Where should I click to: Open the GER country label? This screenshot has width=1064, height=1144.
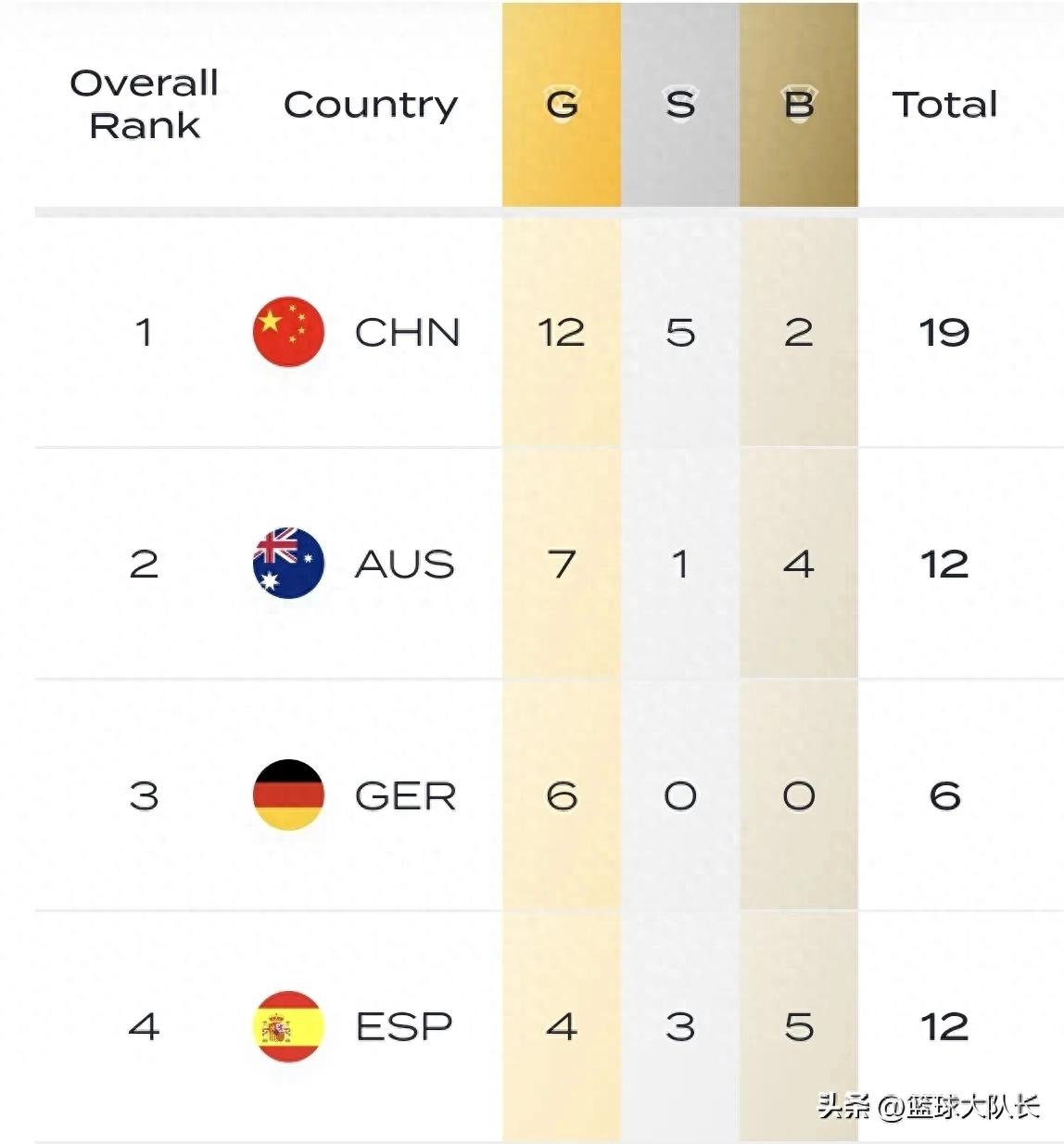coord(406,795)
